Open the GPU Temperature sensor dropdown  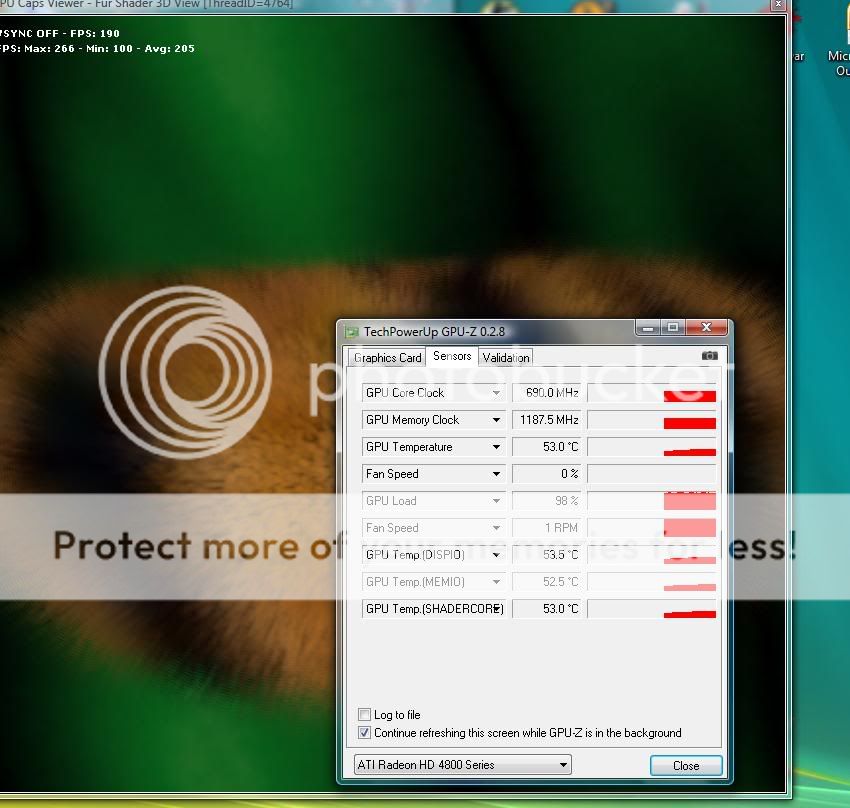496,447
